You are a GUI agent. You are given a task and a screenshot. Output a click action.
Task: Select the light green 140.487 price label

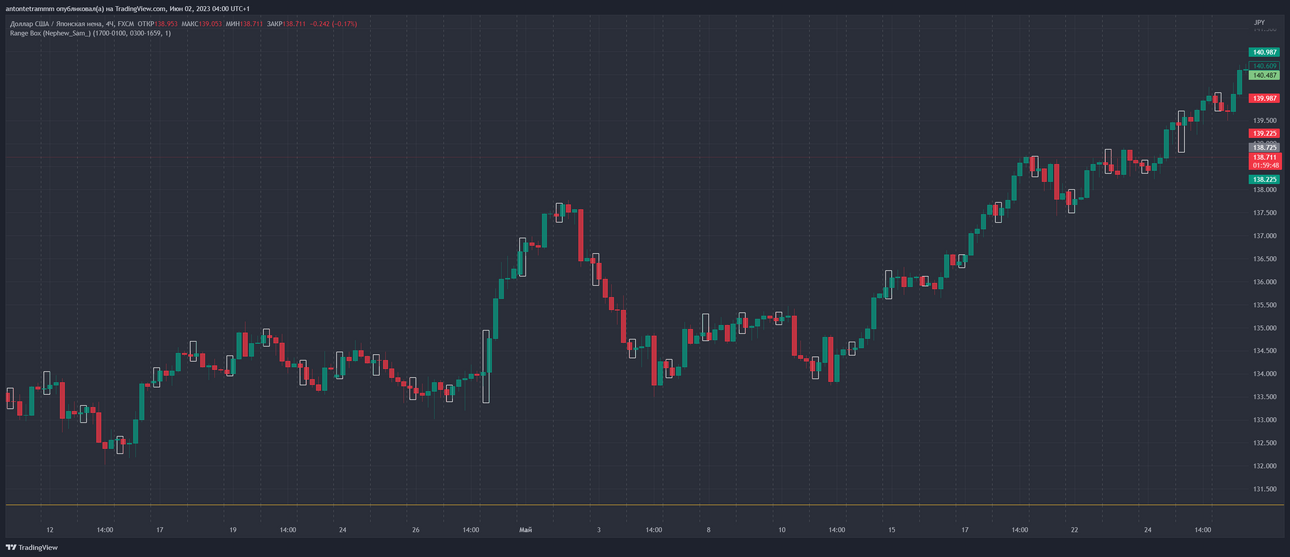click(1264, 75)
